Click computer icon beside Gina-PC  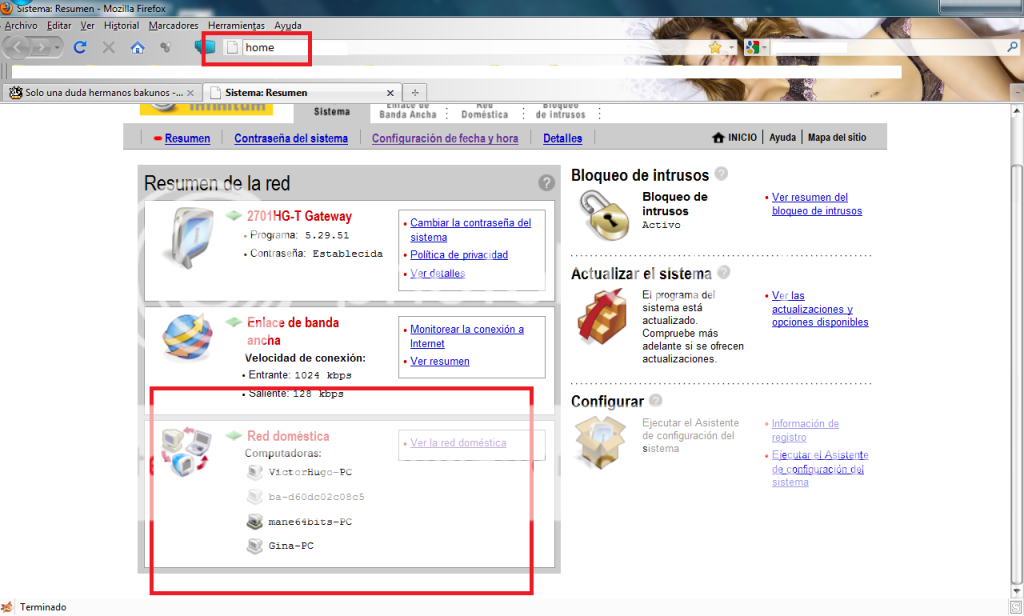point(255,545)
